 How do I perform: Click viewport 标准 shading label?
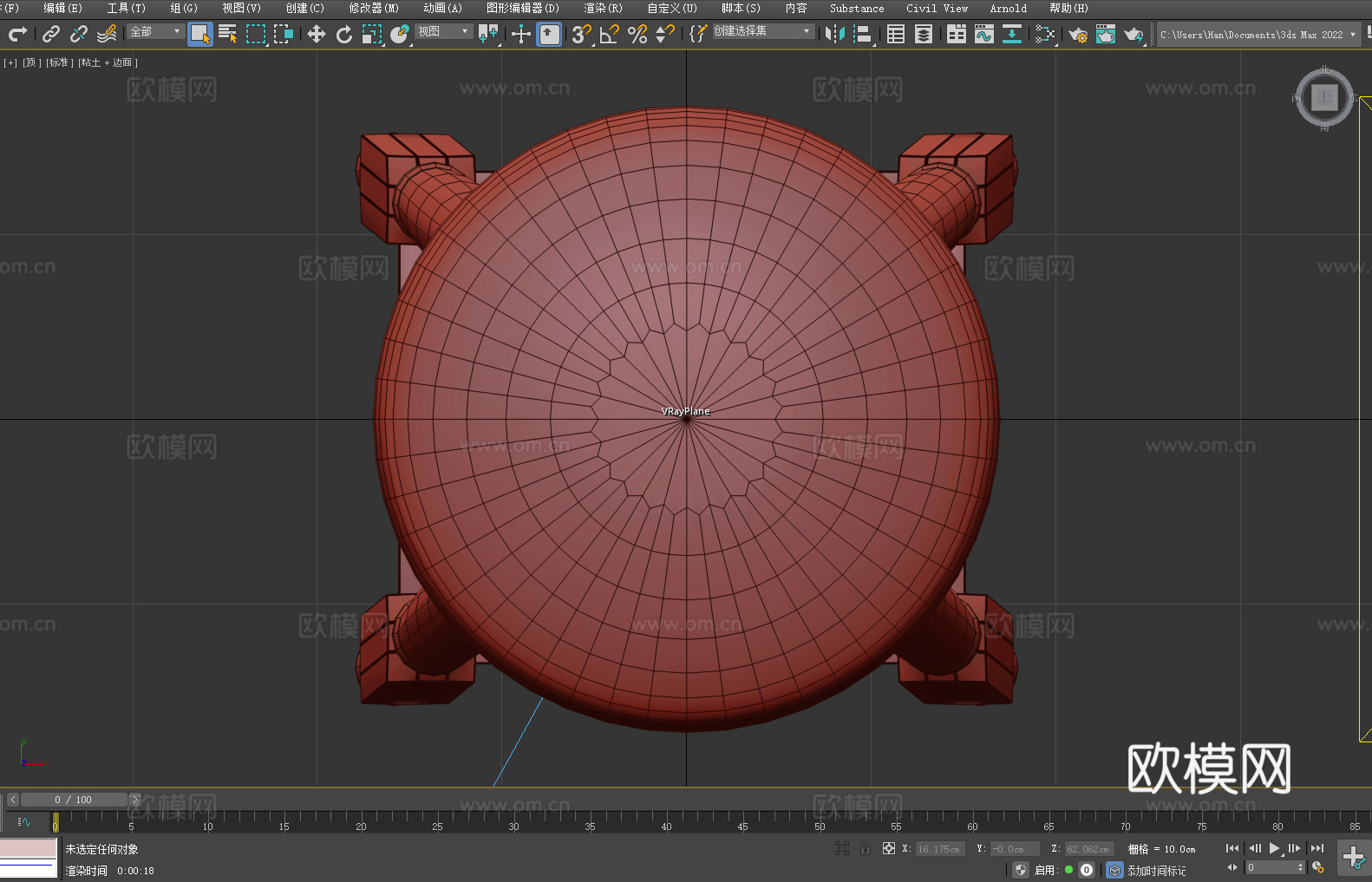pyautogui.click(x=60, y=62)
